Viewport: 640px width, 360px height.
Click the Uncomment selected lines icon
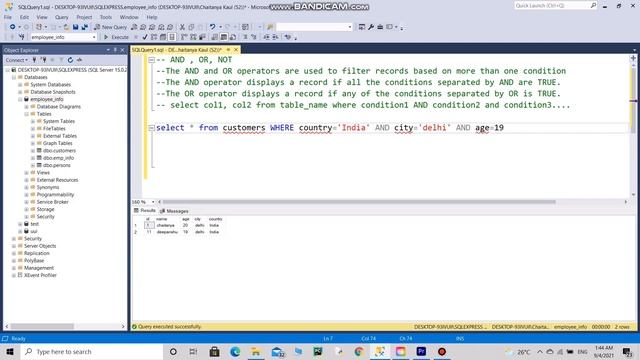click(253, 37)
